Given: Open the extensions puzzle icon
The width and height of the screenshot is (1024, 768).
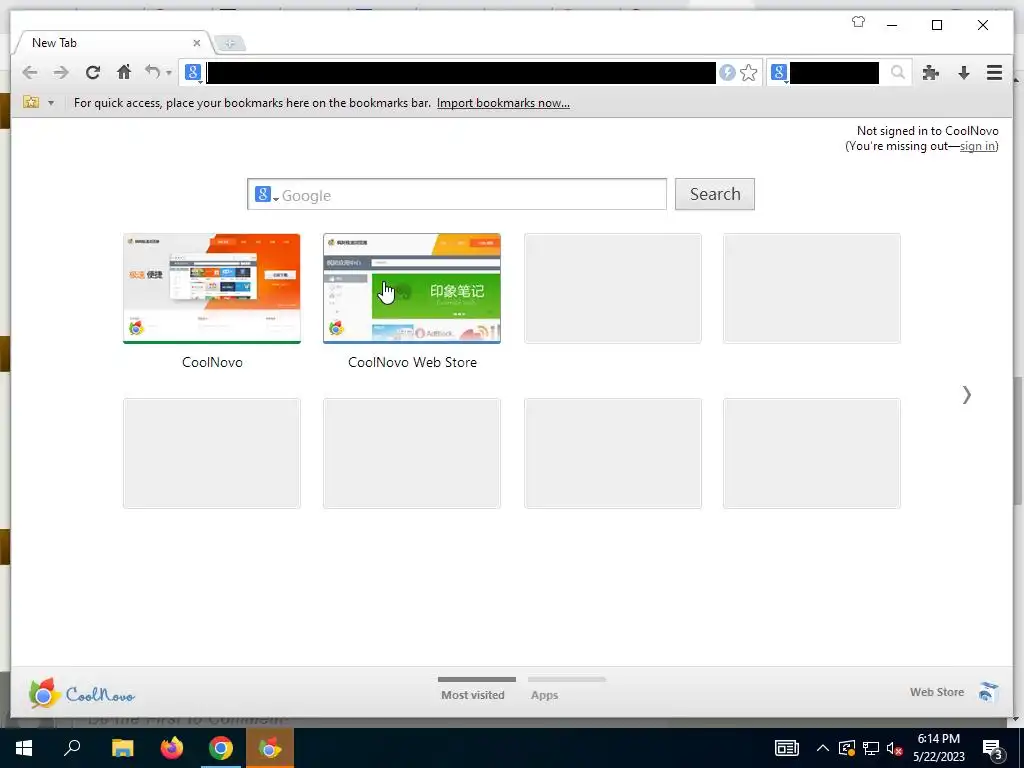Looking at the screenshot, I should (x=931, y=72).
